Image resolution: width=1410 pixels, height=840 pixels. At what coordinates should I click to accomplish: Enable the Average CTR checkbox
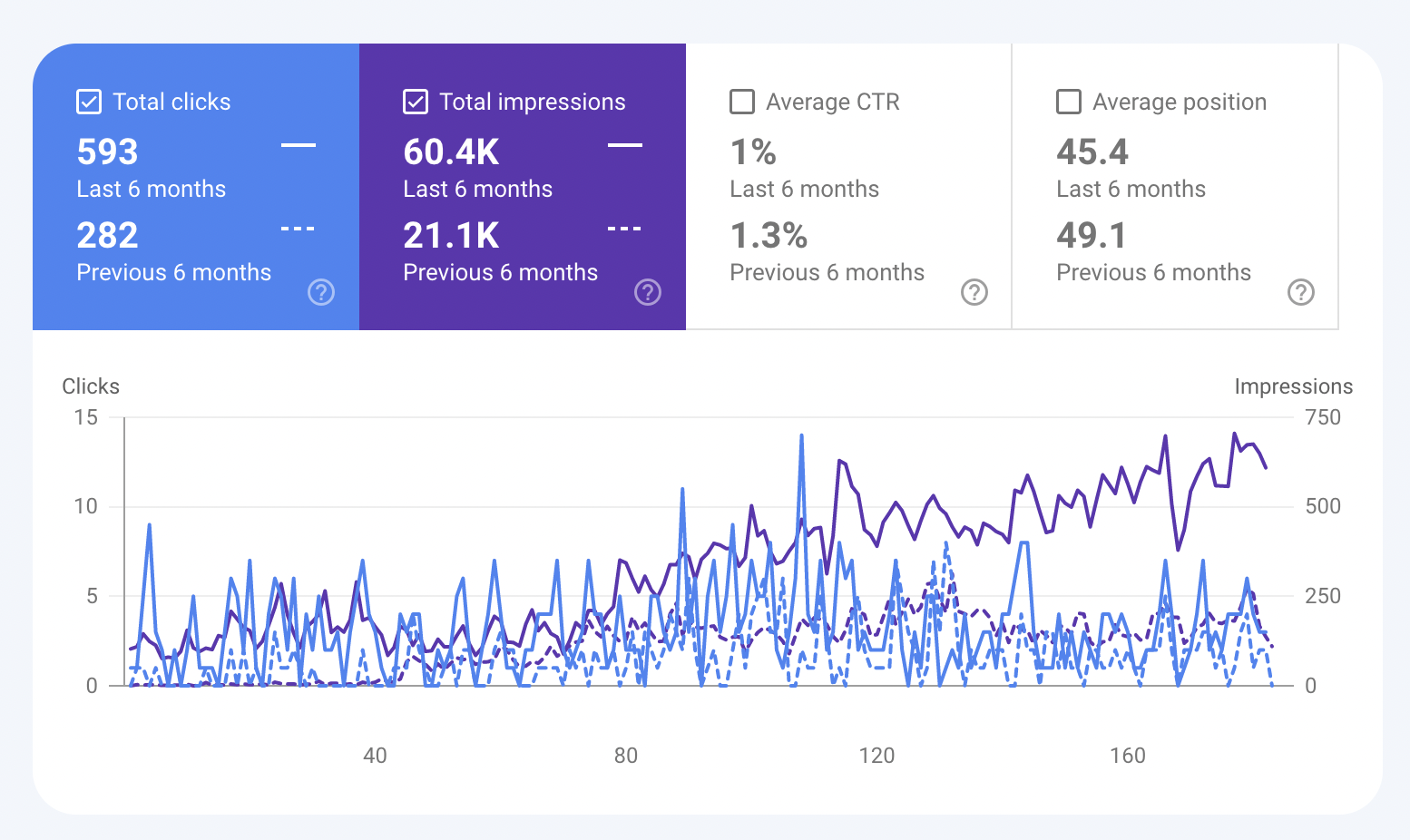click(742, 102)
